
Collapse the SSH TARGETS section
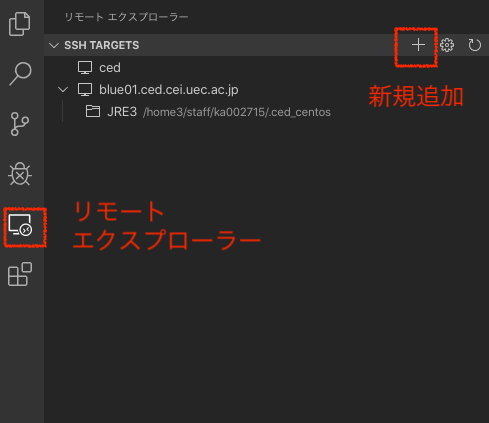click(x=54, y=45)
